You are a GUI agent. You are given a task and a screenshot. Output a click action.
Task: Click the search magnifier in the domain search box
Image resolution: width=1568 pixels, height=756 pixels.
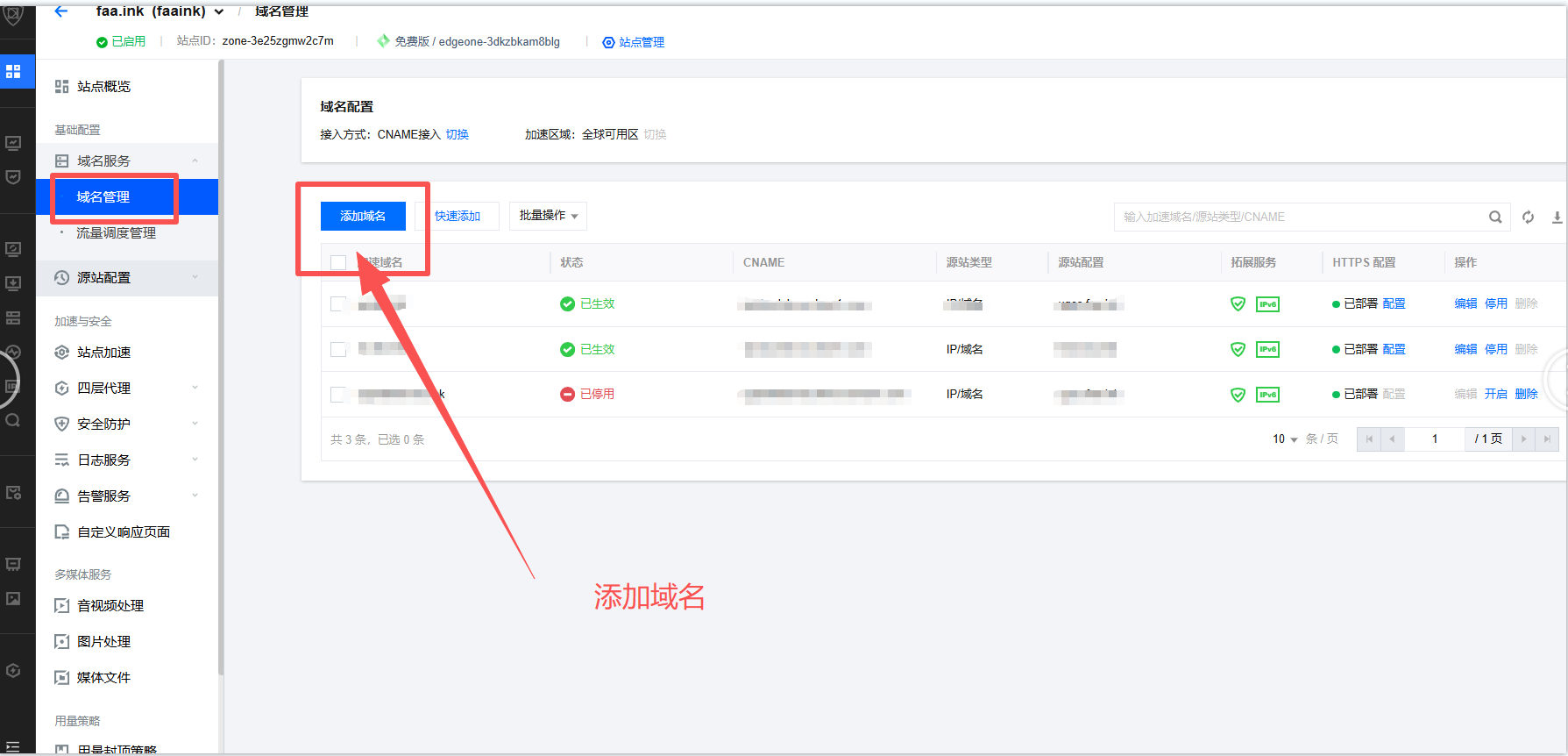click(x=1495, y=217)
